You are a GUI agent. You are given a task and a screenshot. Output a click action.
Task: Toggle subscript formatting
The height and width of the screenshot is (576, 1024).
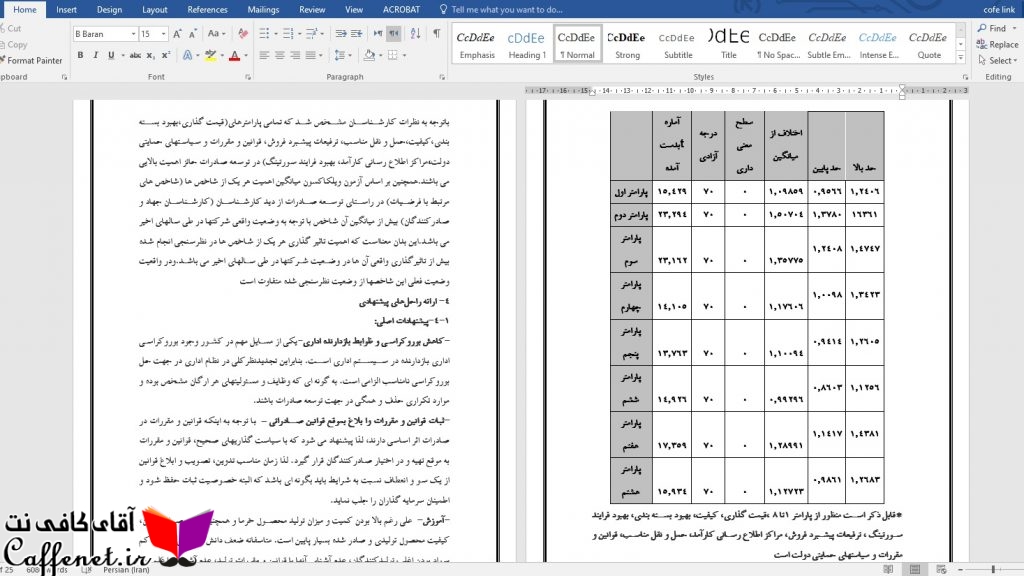[x=150, y=56]
